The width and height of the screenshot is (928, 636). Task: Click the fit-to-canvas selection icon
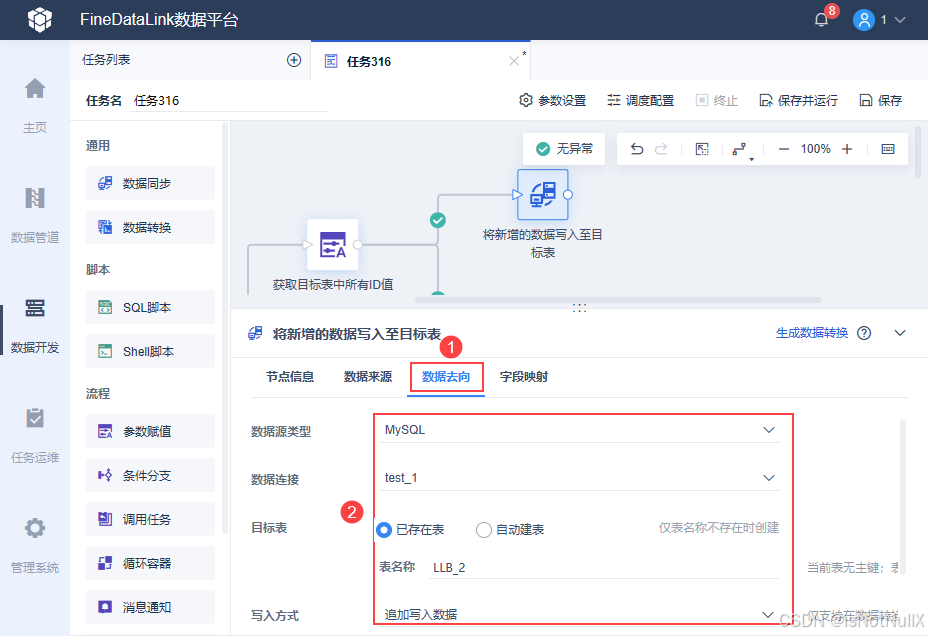pos(702,149)
